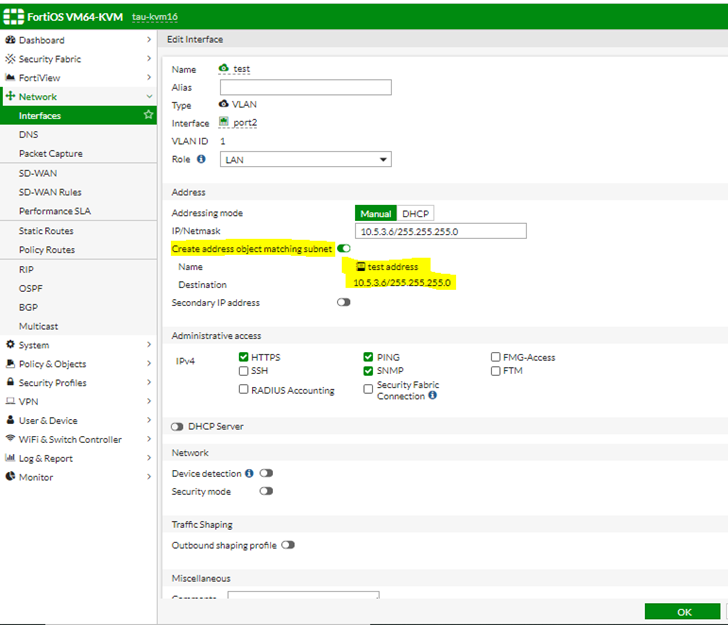This screenshot has height=625, width=728.
Task: Disable Create address object matching subnet toggle
Action: point(344,248)
